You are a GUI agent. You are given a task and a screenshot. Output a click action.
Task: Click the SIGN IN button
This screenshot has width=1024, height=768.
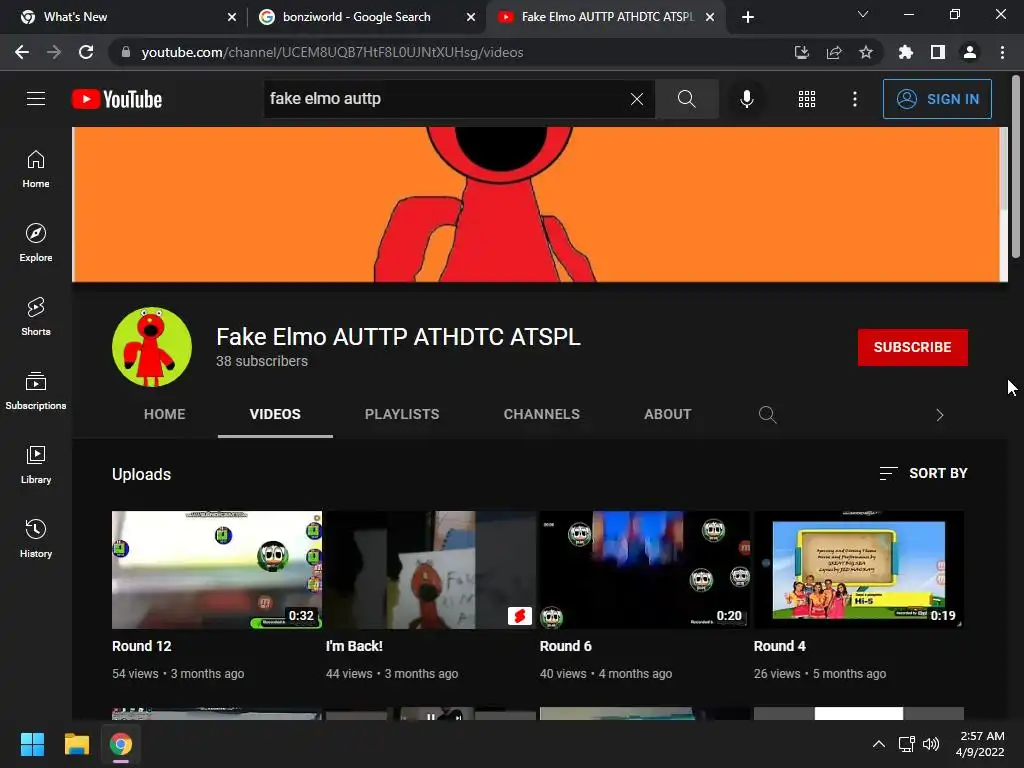937,99
